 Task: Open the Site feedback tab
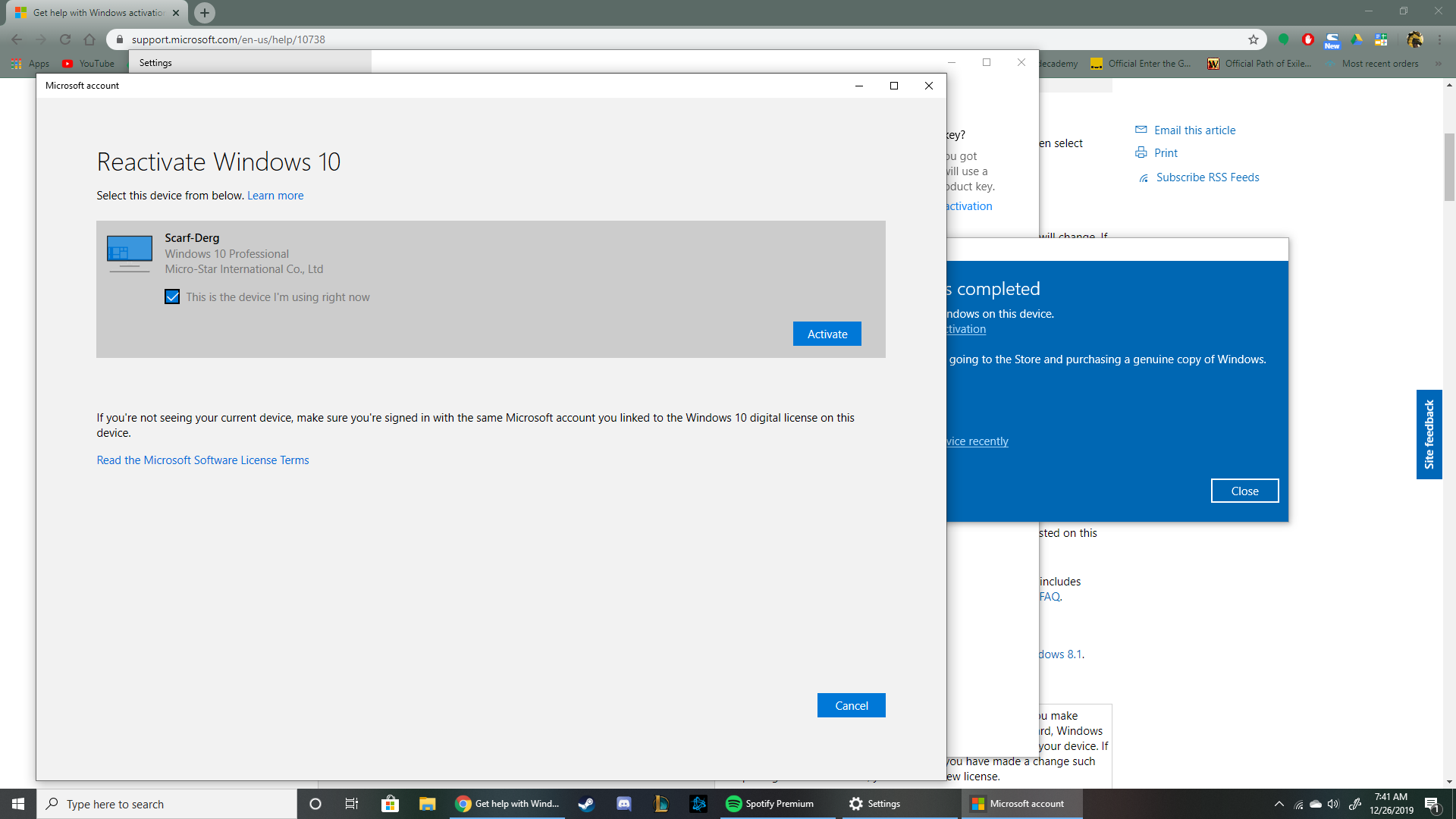coord(1429,435)
